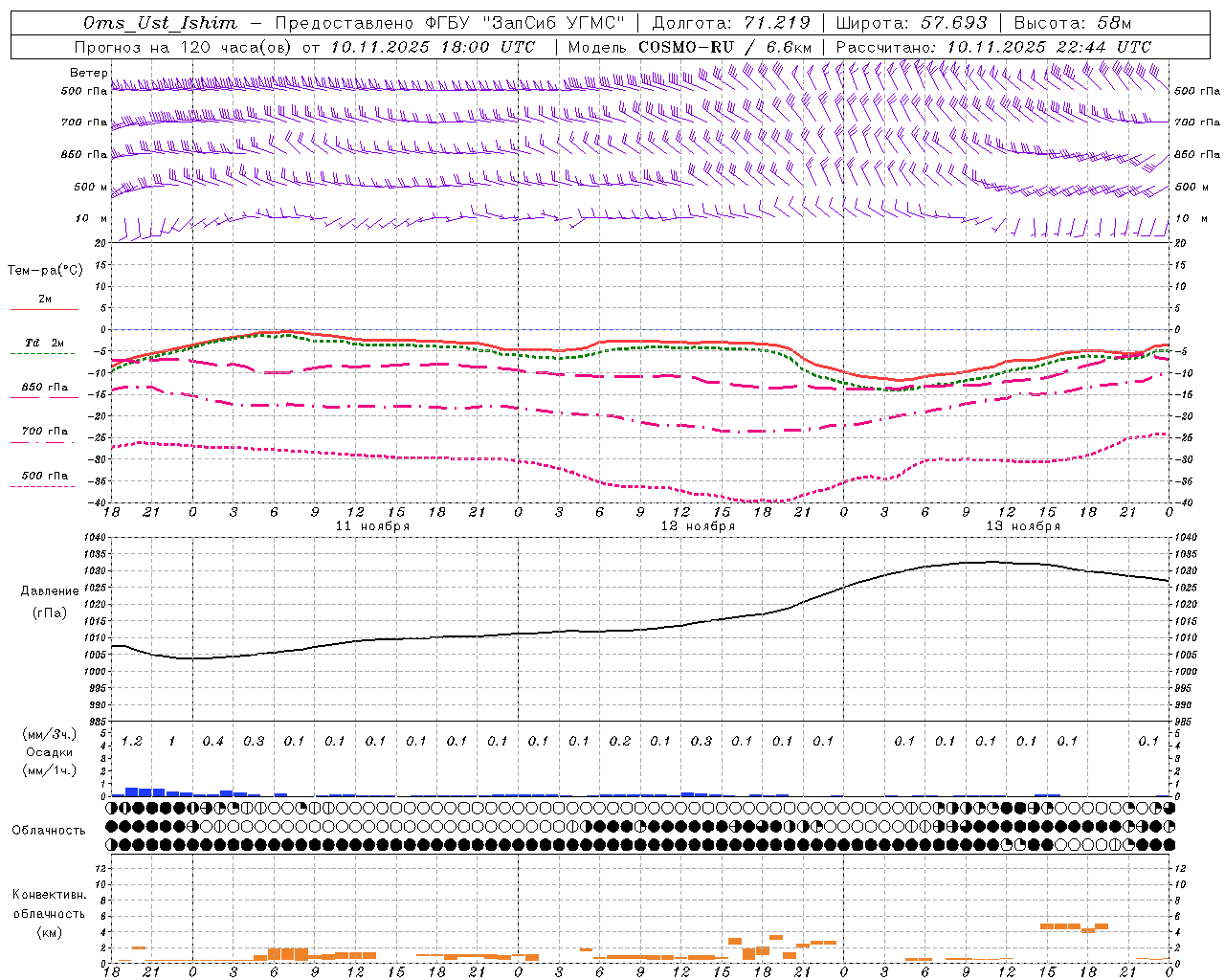The height and width of the screenshot is (980, 1225).
Task: Click the Td 2м dew point legend label
Action: [x=45, y=343]
